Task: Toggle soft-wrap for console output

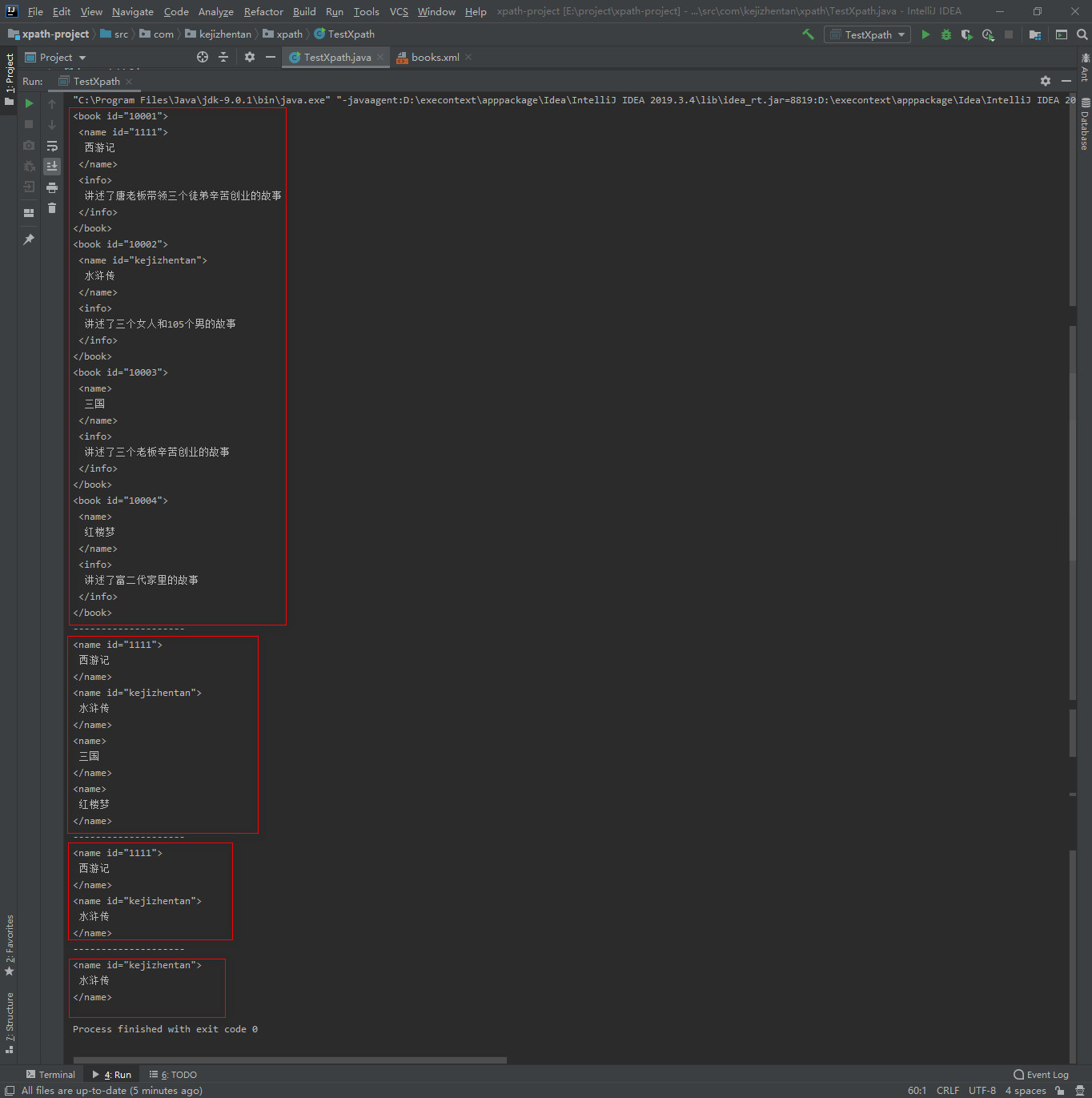Action: (52, 146)
